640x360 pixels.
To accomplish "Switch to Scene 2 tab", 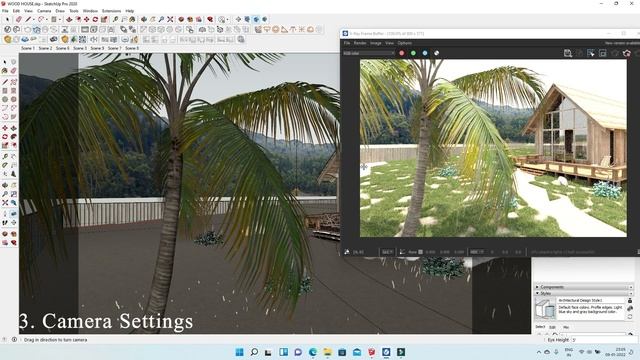I will (45, 48).
